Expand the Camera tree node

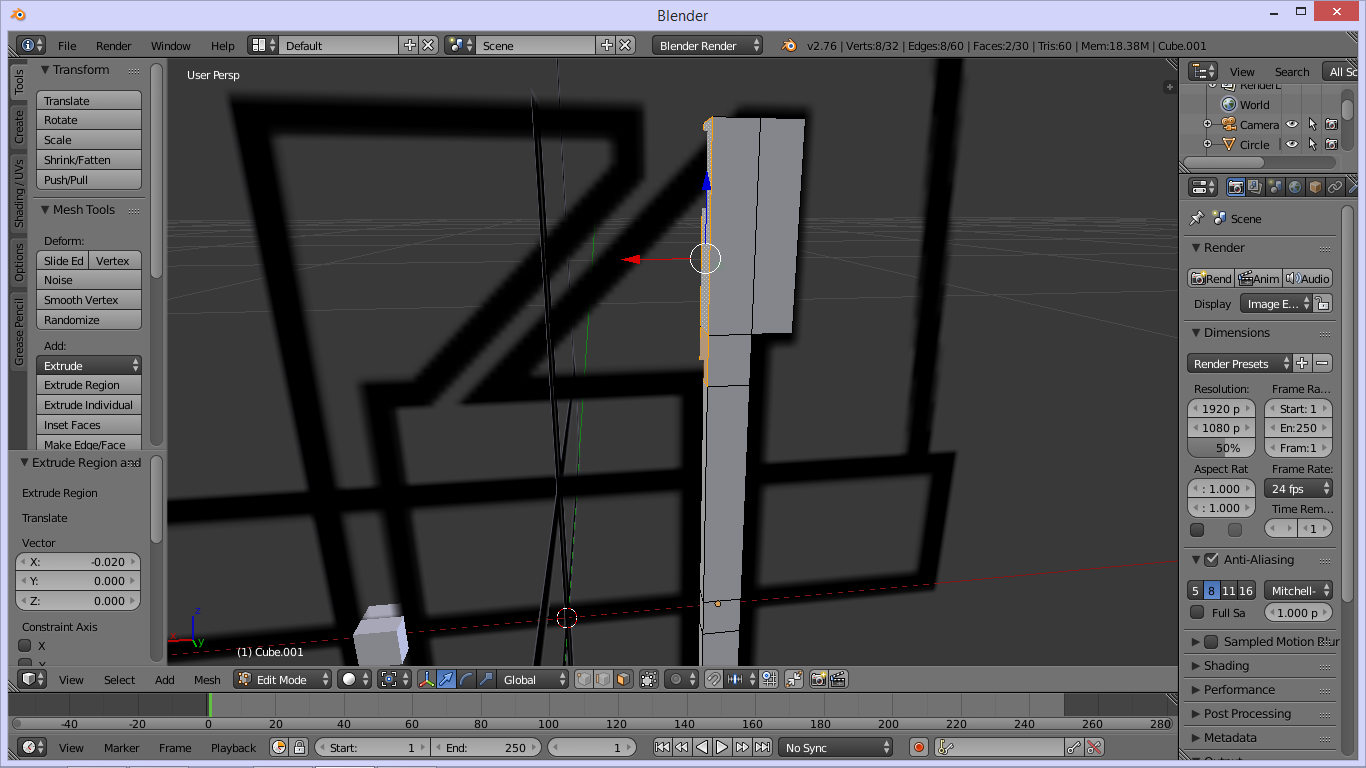1207,125
